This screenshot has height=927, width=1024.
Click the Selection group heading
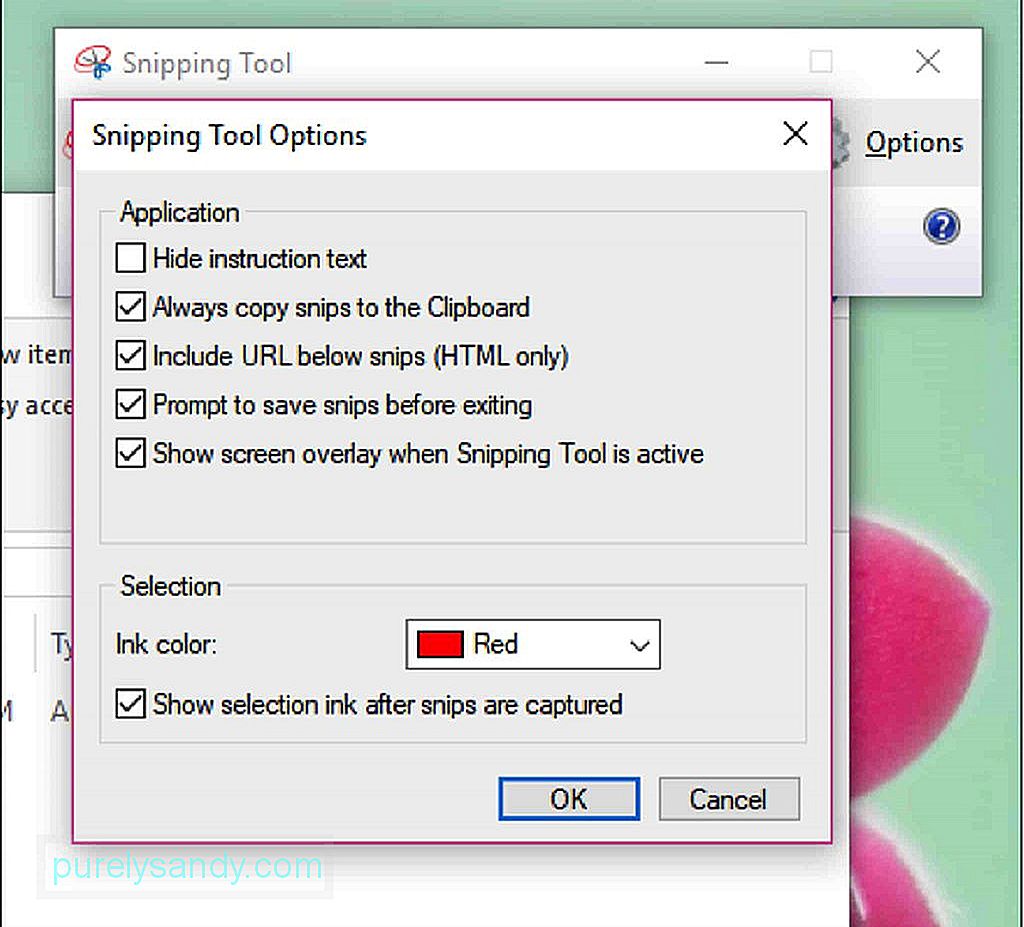click(170, 586)
